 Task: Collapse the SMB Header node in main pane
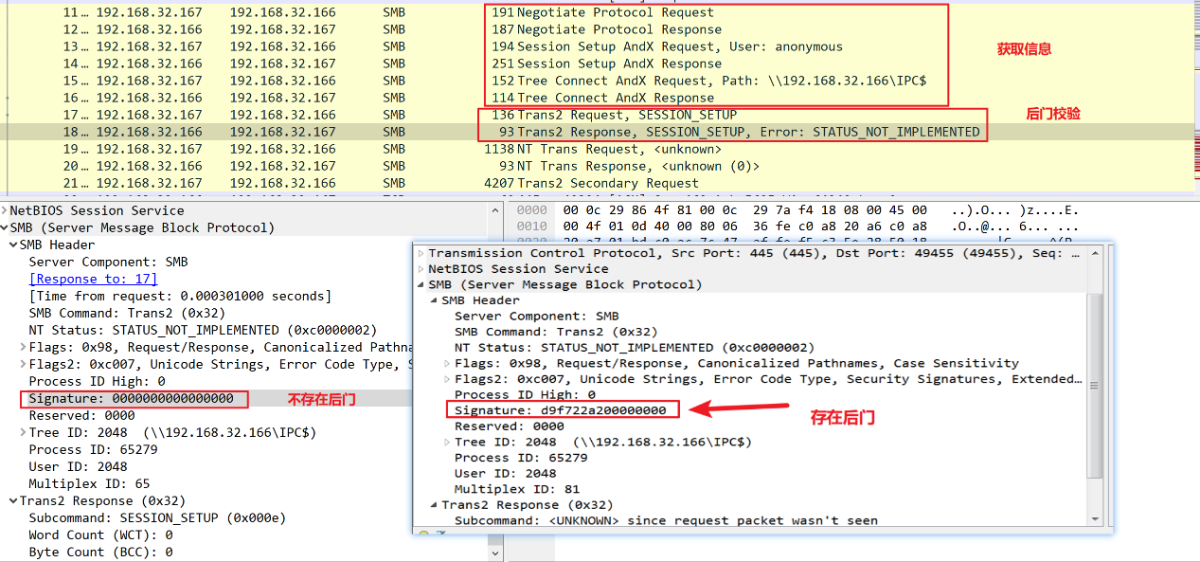tap(13, 245)
